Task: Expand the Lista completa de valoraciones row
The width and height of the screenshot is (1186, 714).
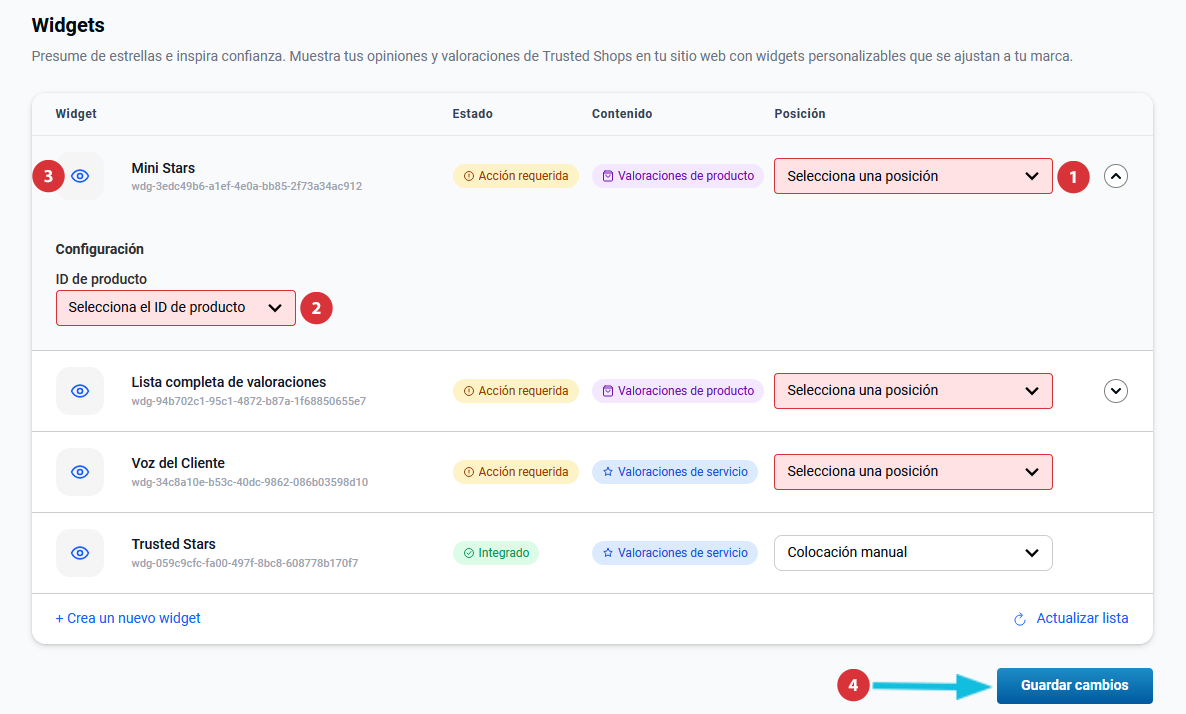Action: tap(1116, 391)
